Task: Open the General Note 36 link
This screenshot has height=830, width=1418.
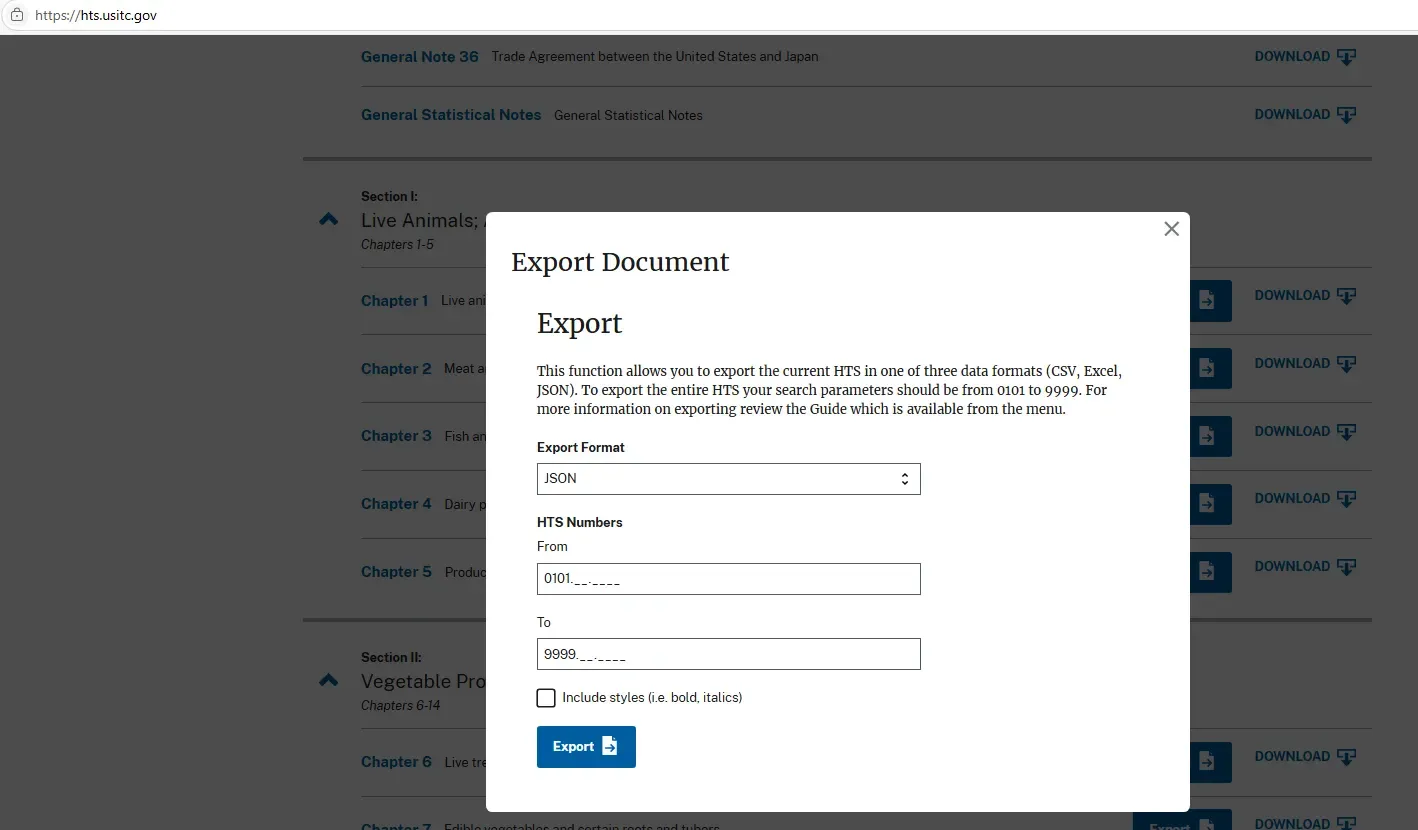Action: click(x=419, y=57)
